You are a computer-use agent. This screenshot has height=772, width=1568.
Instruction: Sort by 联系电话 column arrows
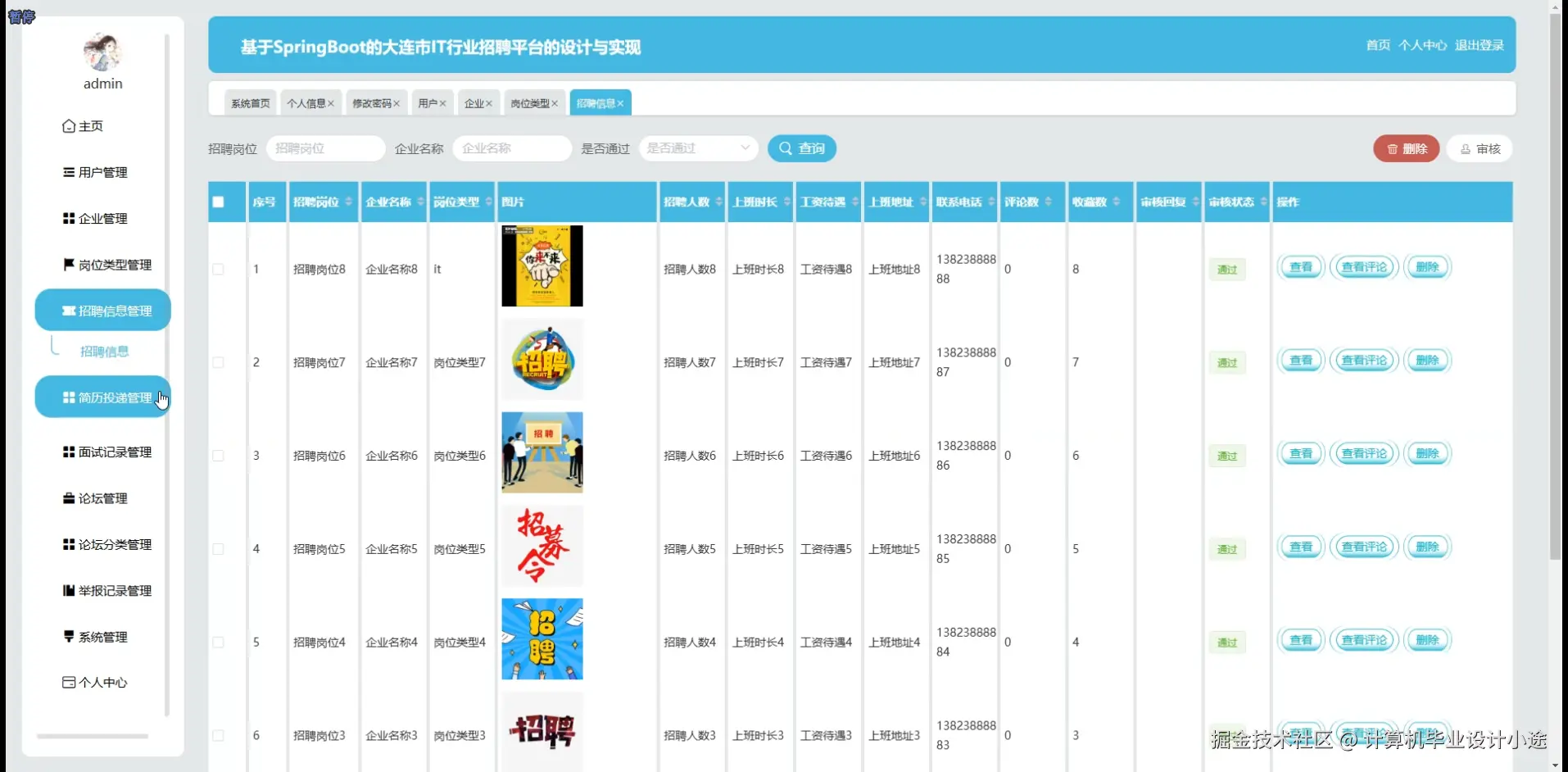(991, 202)
